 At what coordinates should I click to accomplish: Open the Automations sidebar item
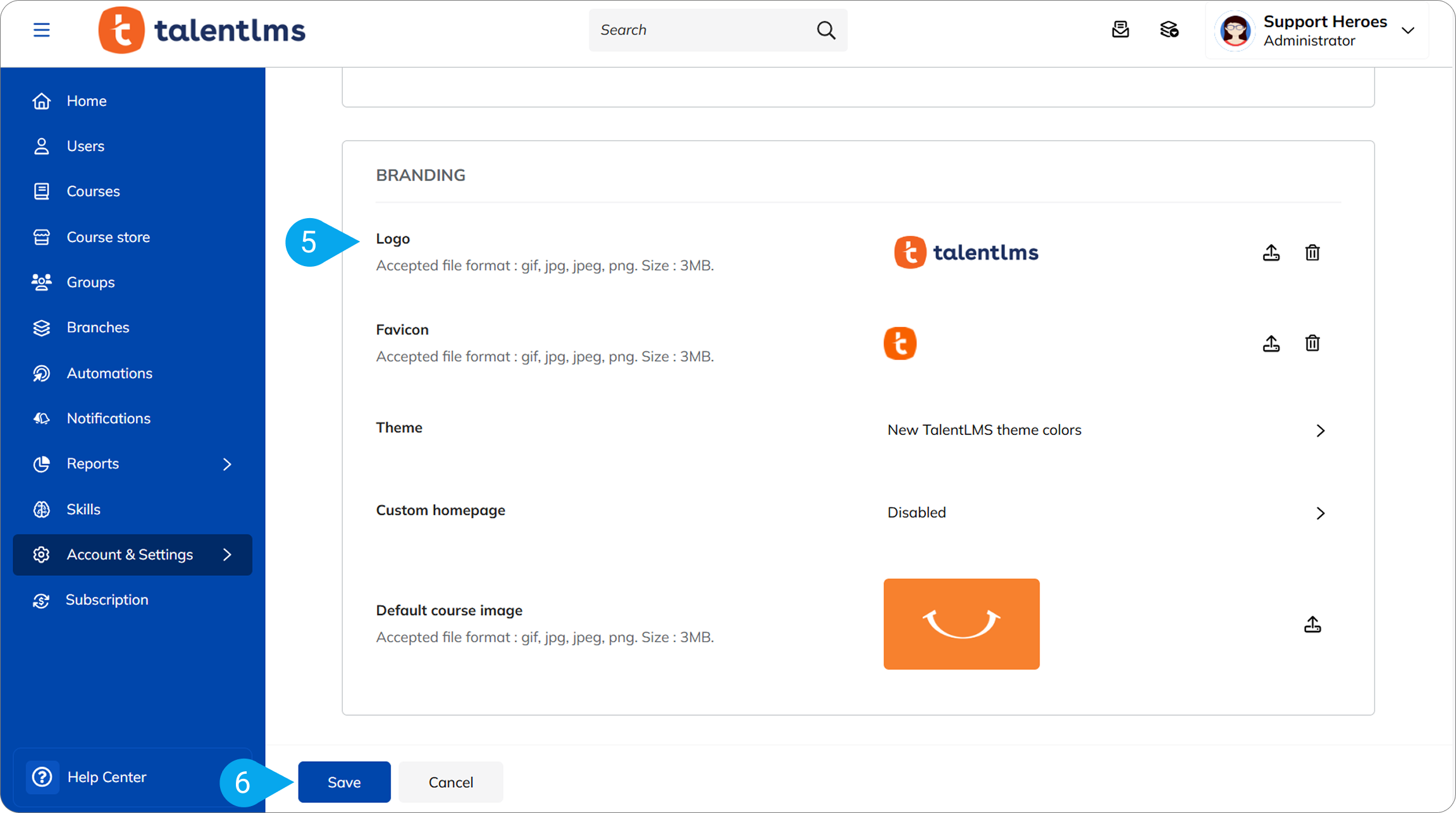[x=109, y=373]
